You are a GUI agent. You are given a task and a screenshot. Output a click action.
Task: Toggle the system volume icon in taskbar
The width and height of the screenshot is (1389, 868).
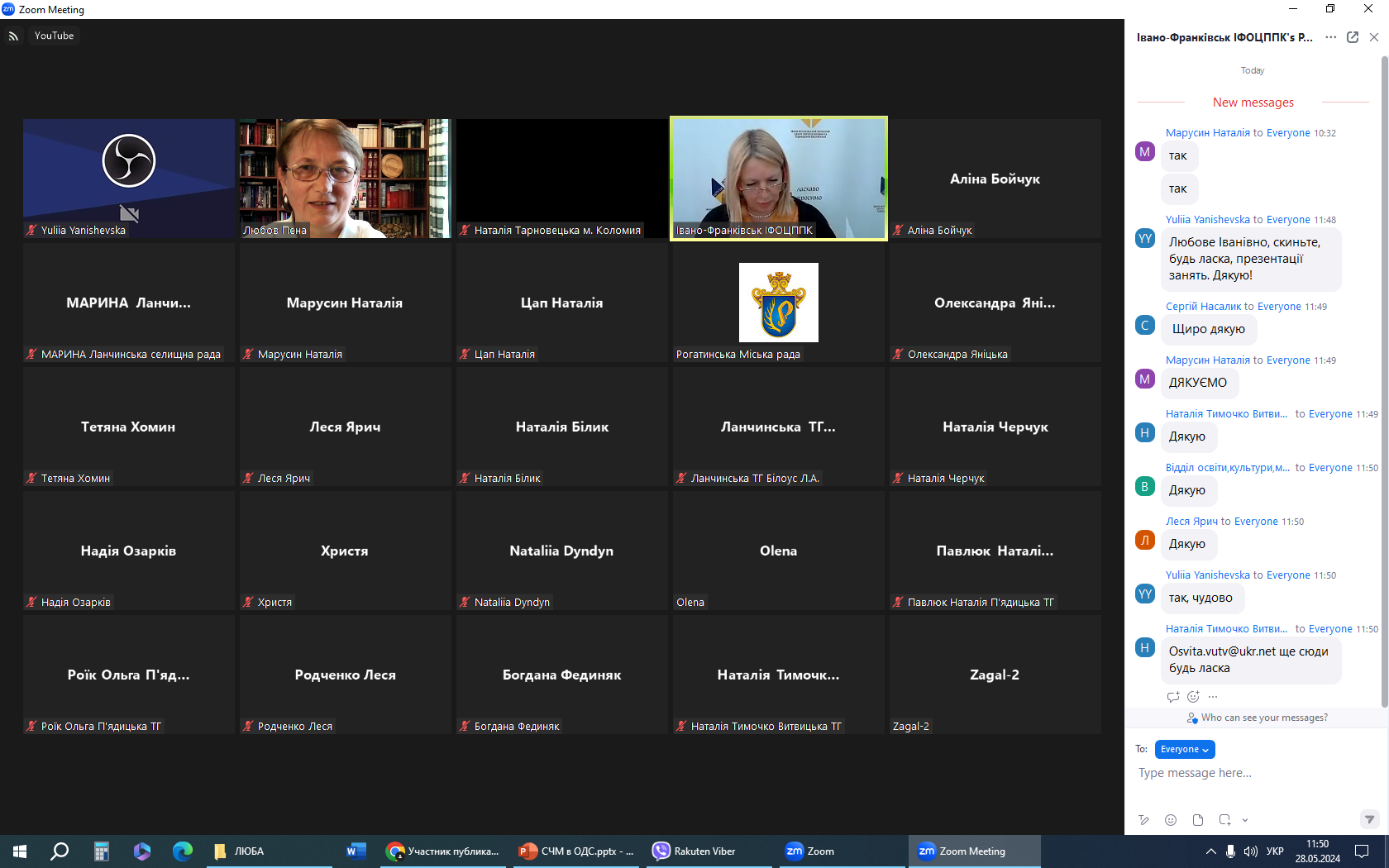click(1250, 851)
